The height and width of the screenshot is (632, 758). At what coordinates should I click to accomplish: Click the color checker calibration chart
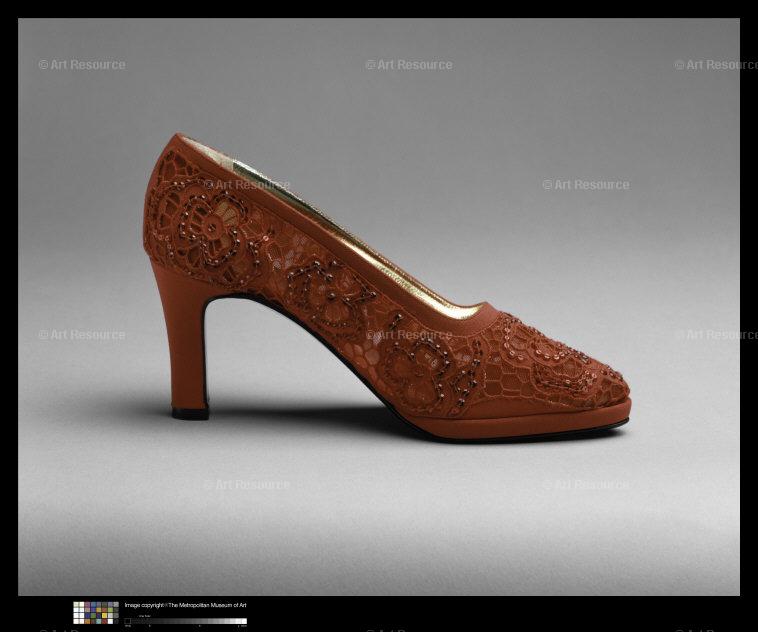click(x=96, y=613)
